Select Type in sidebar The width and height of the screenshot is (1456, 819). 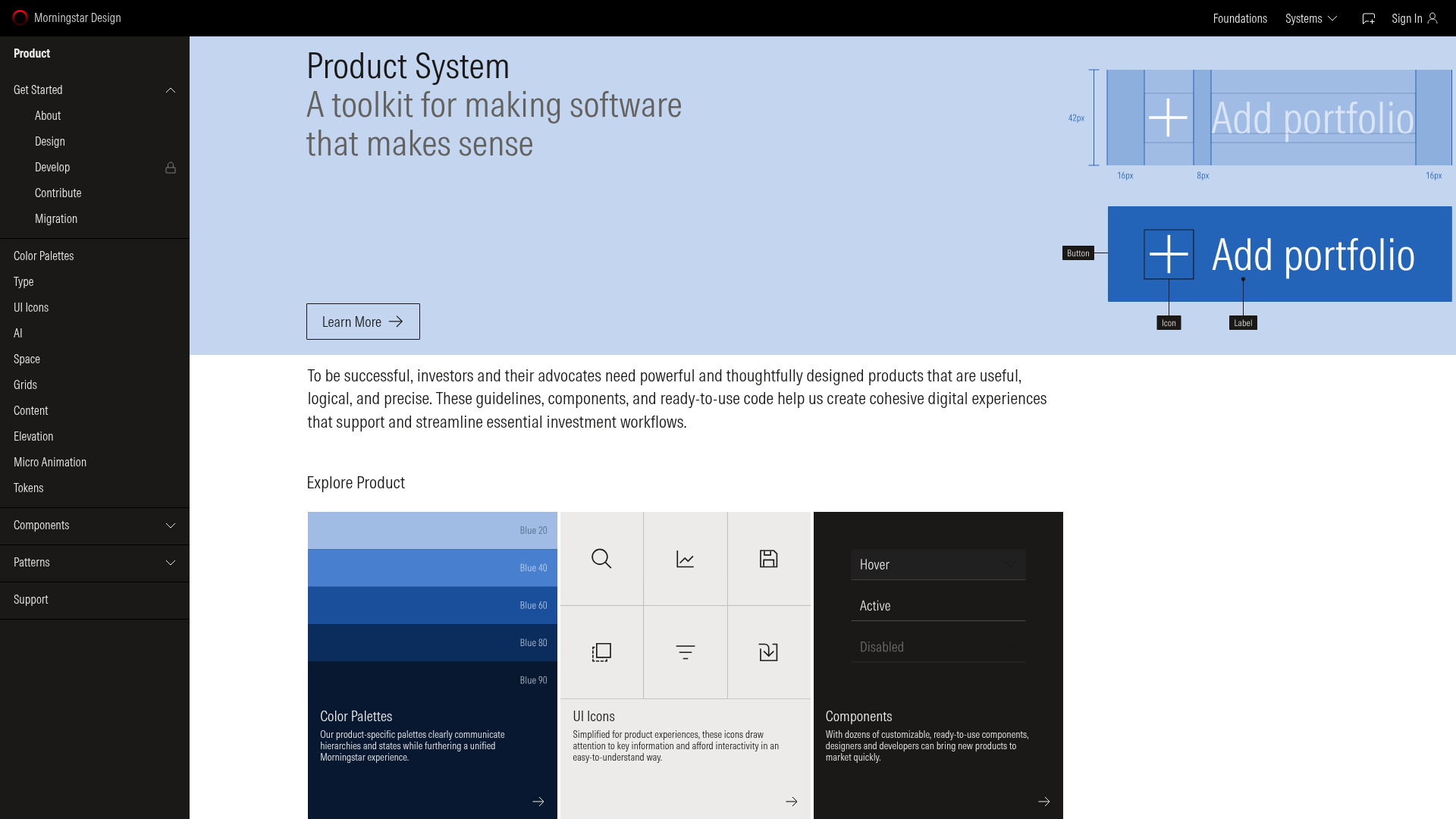point(24,282)
